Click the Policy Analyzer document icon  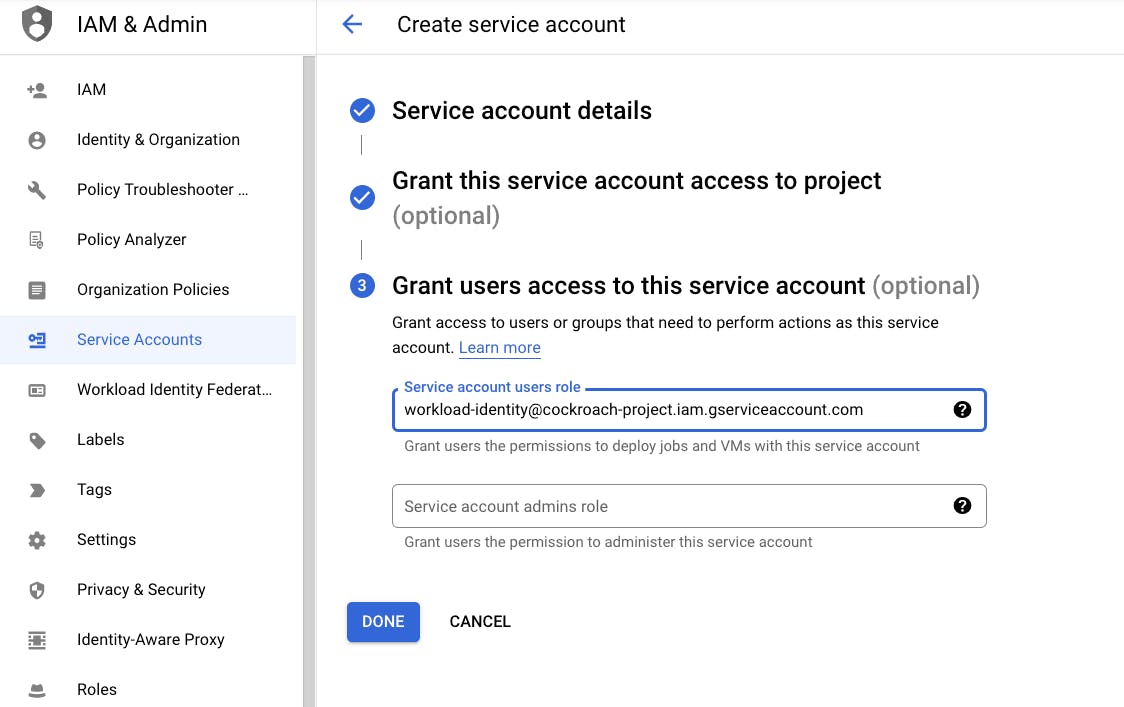36,239
